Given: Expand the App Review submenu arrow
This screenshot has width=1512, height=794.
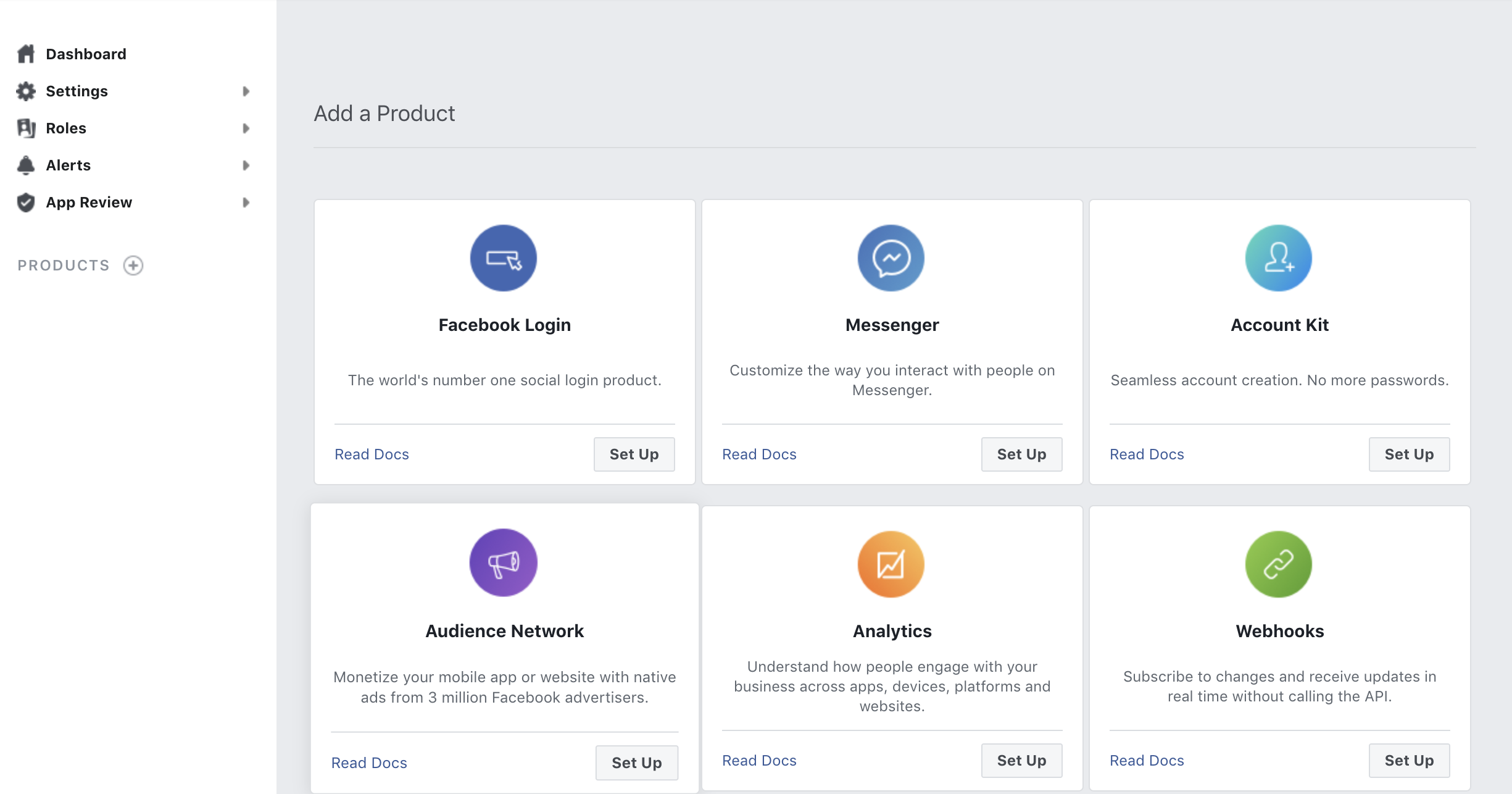Looking at the screenshot, I should tap(246, 203).
